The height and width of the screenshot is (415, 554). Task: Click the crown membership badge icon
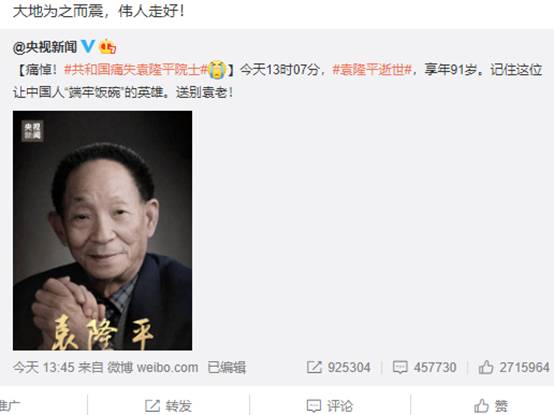pyautogui.click(x=108, y=47)
